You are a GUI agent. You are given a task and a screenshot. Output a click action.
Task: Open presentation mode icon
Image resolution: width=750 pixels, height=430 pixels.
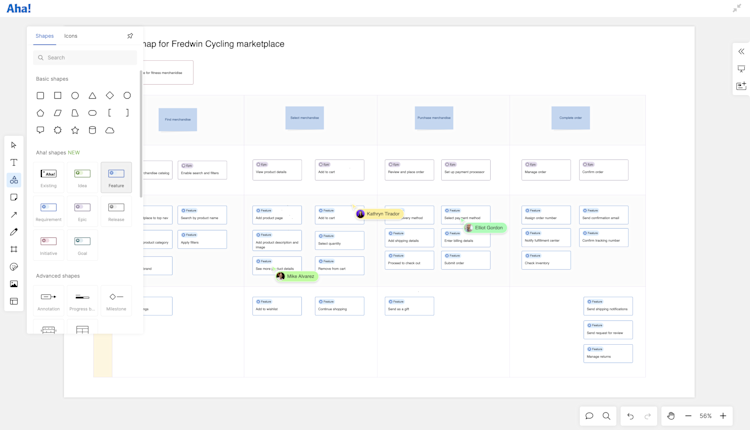[x=741, y=69]
